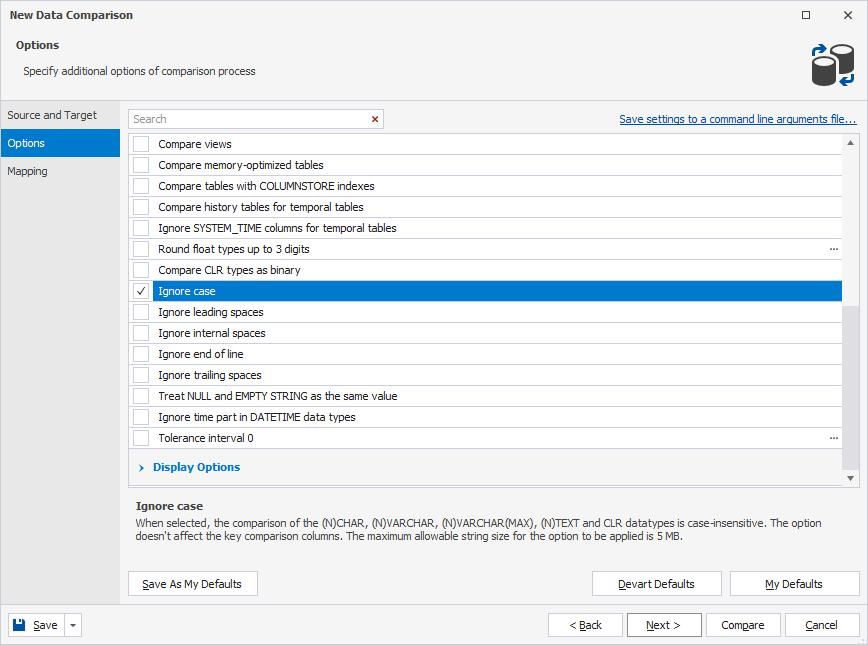Clear the search box with red X

(375, 119)
